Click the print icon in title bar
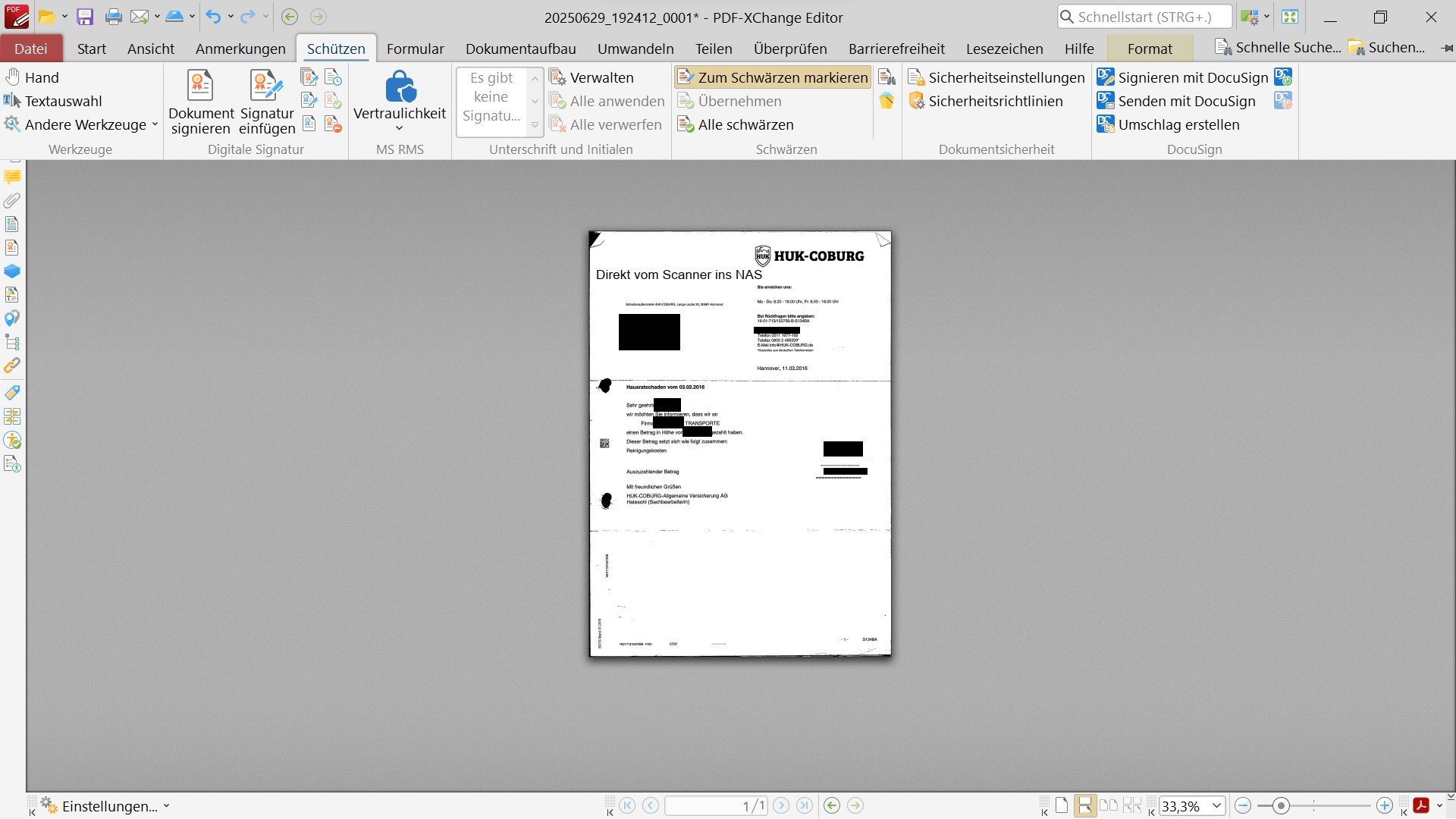The width and height of the screenshot is (1456, 819). pyautogui.click(x=113, y=17)
